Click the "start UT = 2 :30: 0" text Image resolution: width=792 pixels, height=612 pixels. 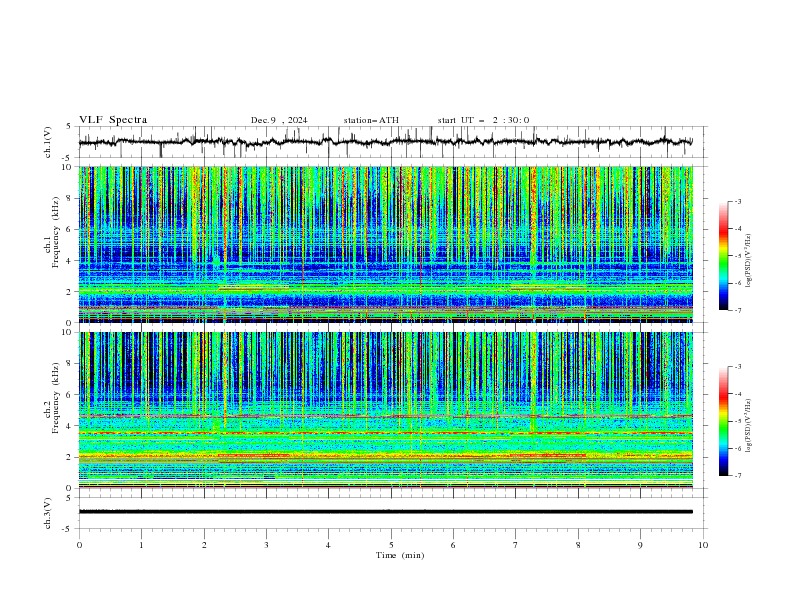tap(483, 120)
